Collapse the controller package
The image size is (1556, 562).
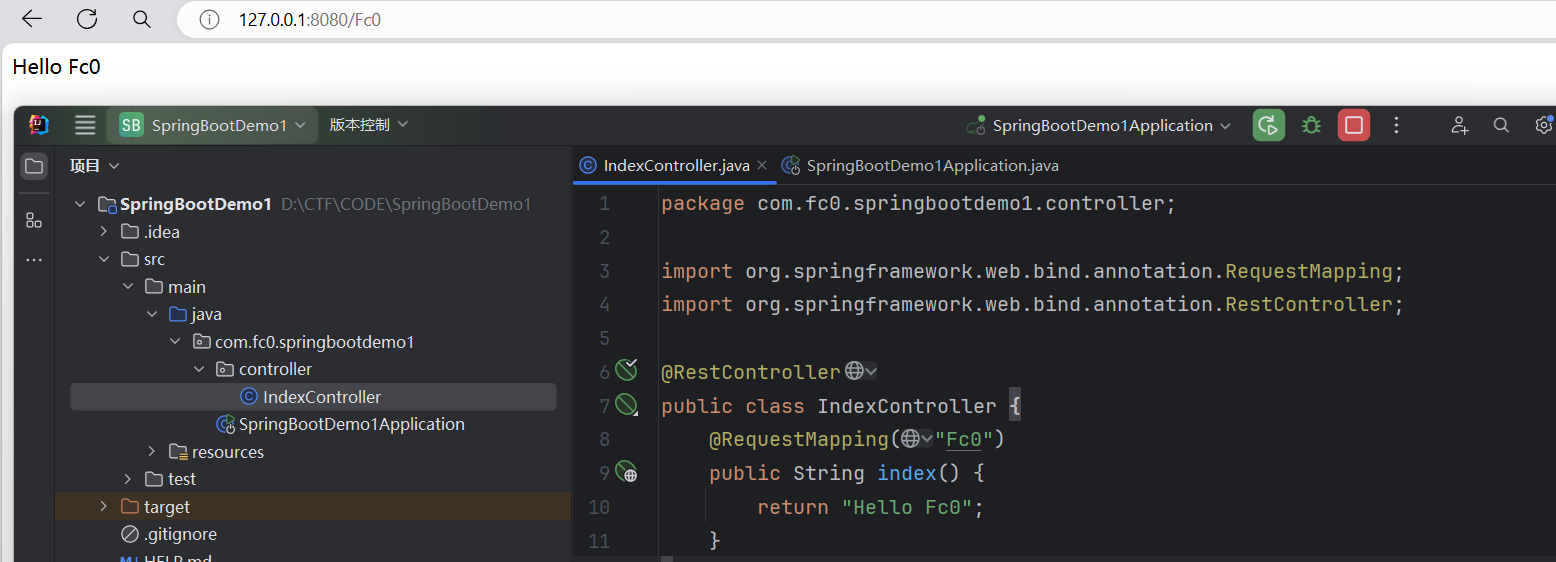(x=200, y=369)
